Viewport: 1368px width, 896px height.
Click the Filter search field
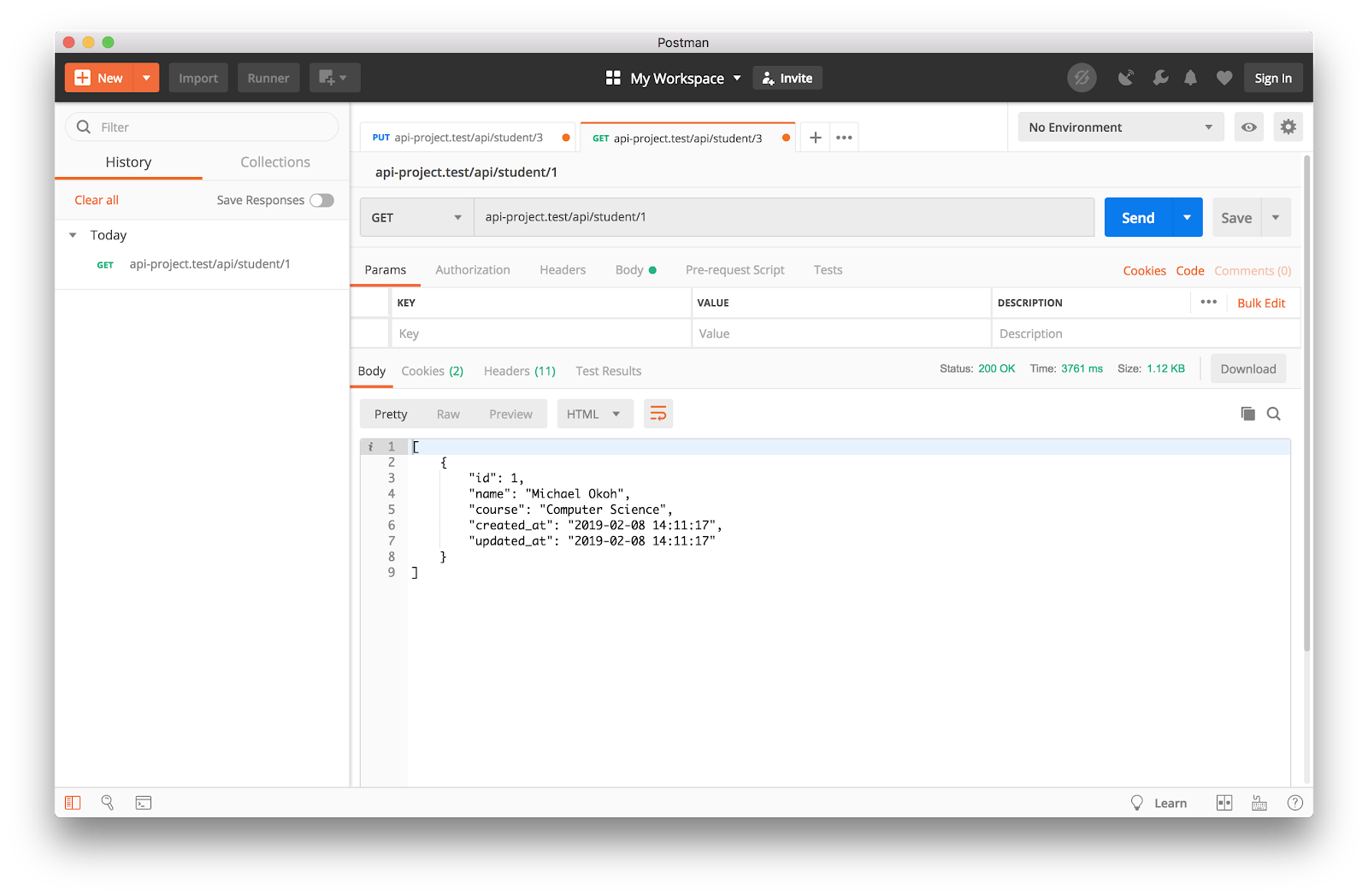pos(202,127)
